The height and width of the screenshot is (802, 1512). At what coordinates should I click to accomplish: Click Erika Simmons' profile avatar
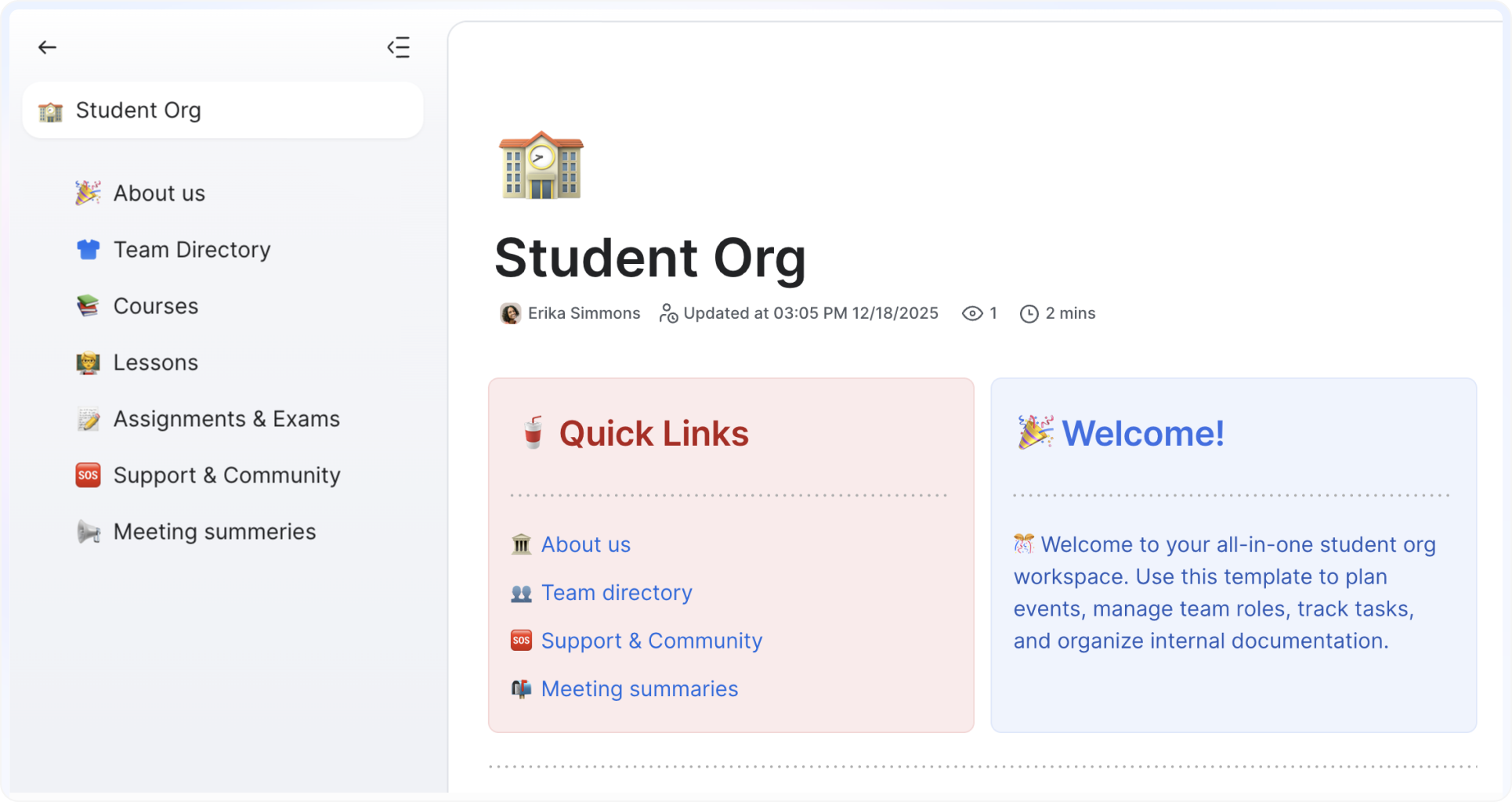(510, 313)
